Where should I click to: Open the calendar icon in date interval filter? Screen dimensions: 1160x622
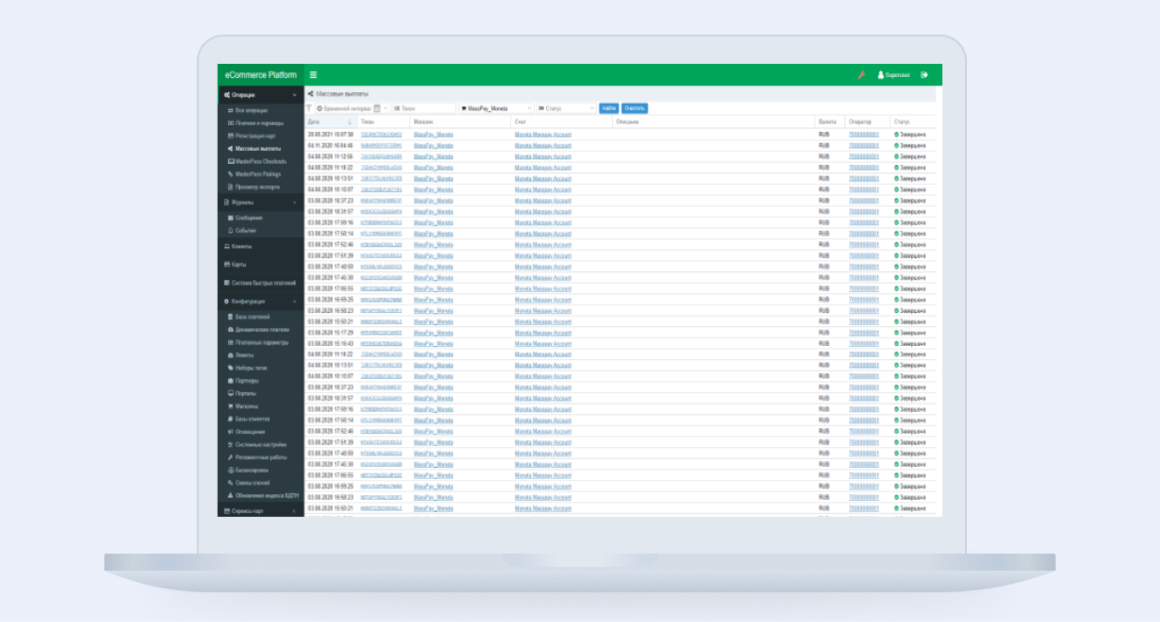click(377, 108)
